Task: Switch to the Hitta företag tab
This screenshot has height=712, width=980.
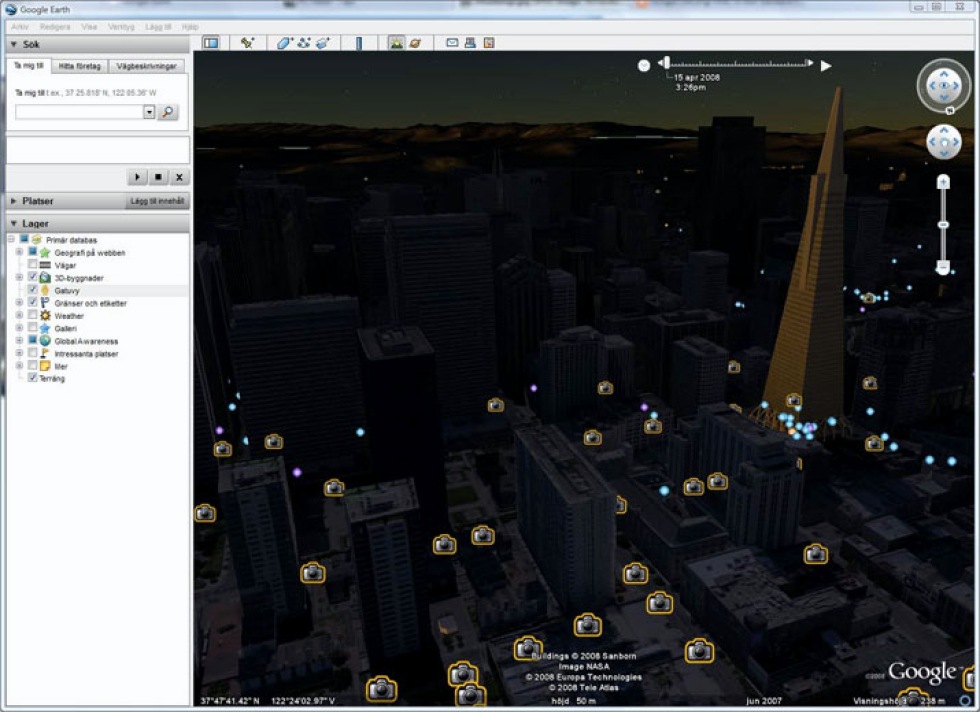Action: [79, 66]
